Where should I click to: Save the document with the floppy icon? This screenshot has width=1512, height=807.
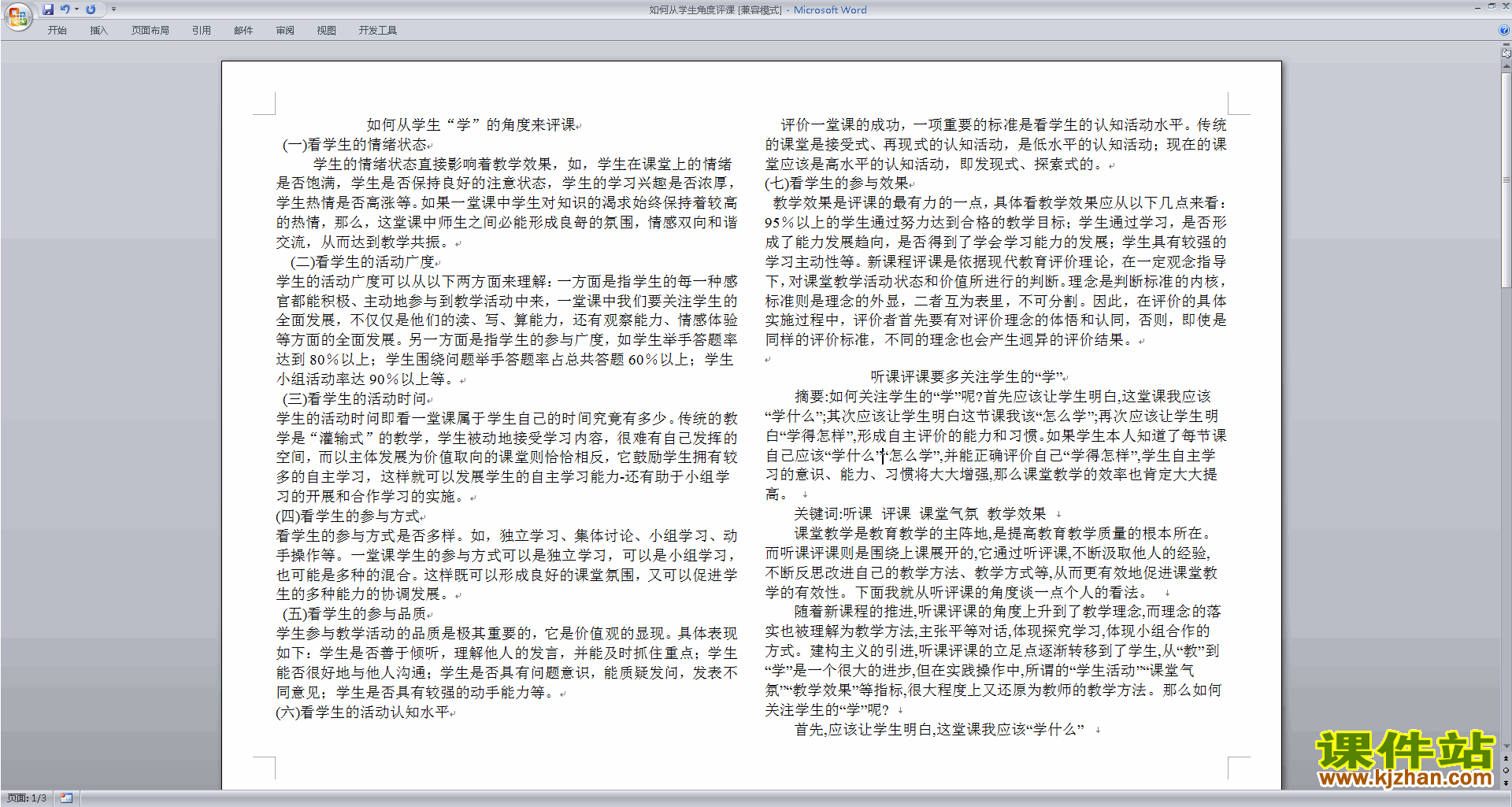[48, 9]
